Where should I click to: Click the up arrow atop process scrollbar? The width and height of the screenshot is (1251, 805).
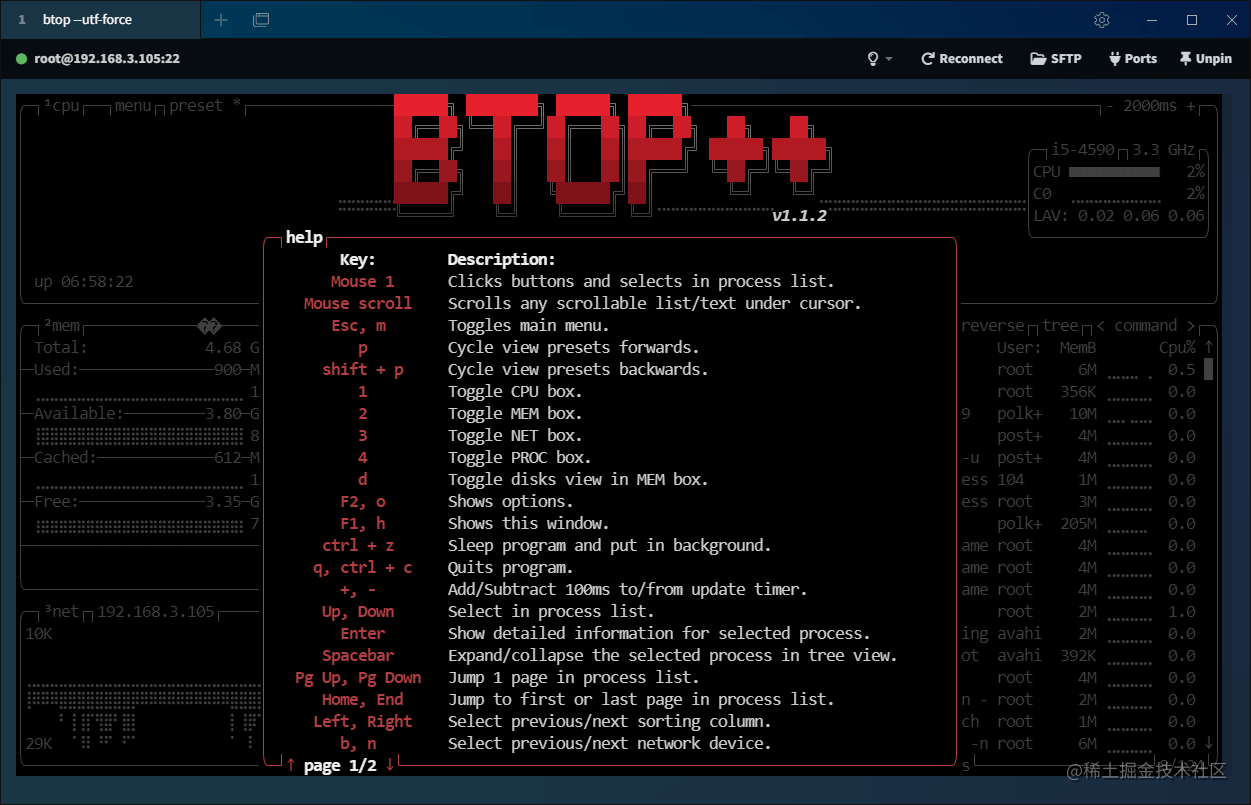click(1208, 347)
